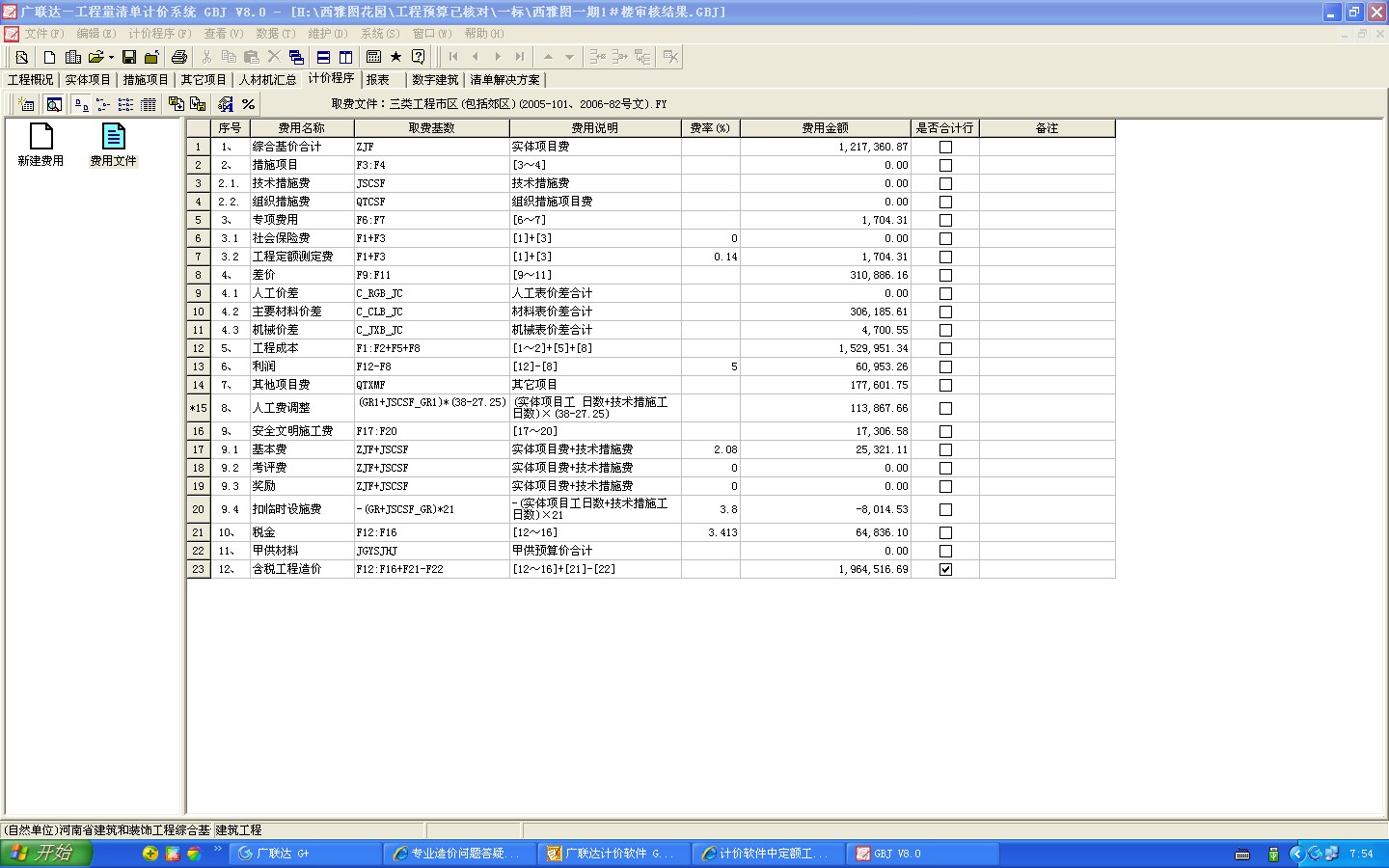Check 是否合计行 for 差价 row
This screenshot has height=868, width=1389.
click(x=945, y=275)
